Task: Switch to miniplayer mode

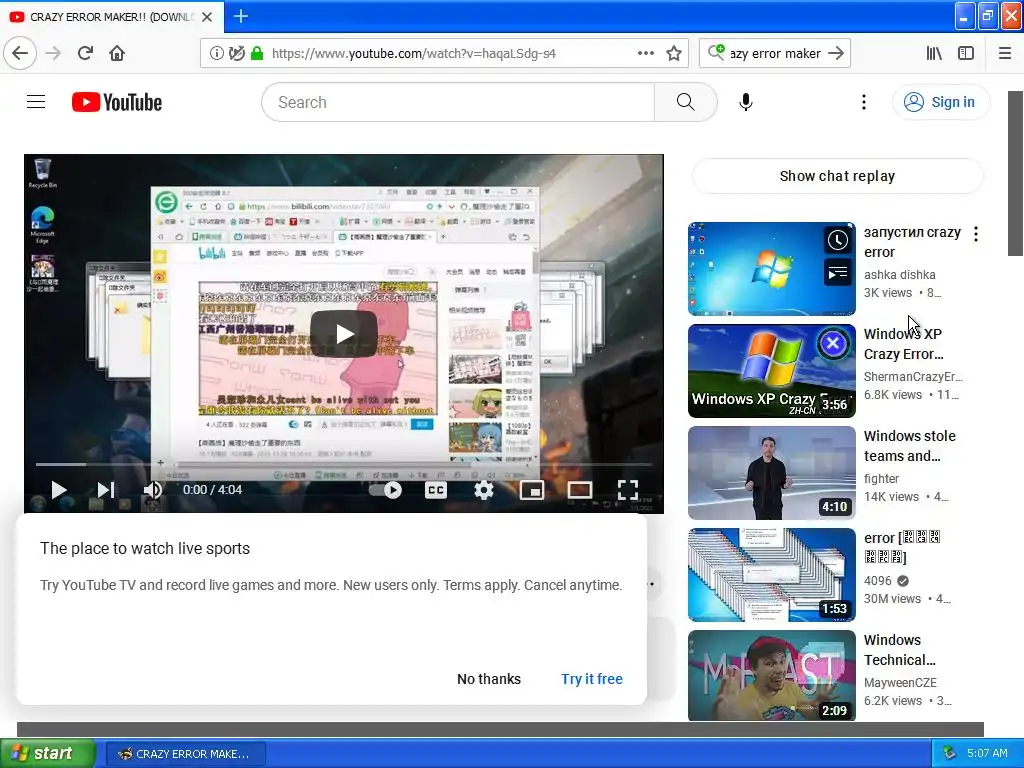Action: (532, 490)
